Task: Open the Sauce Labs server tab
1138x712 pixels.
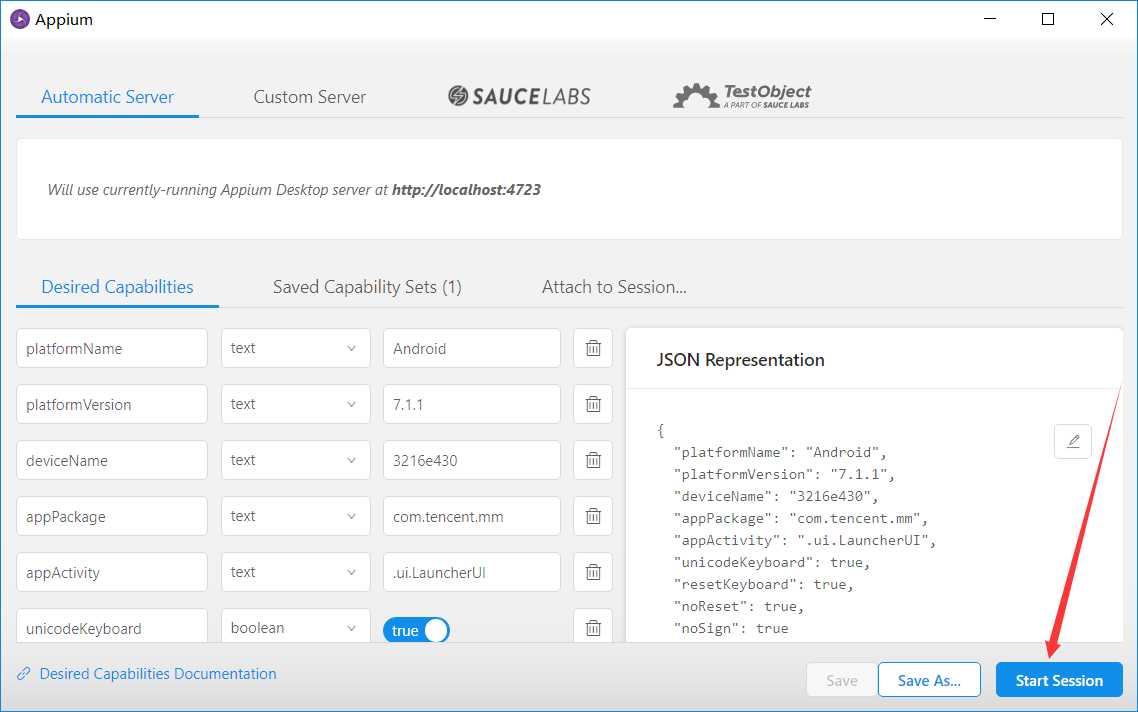Action: (519, 96)
